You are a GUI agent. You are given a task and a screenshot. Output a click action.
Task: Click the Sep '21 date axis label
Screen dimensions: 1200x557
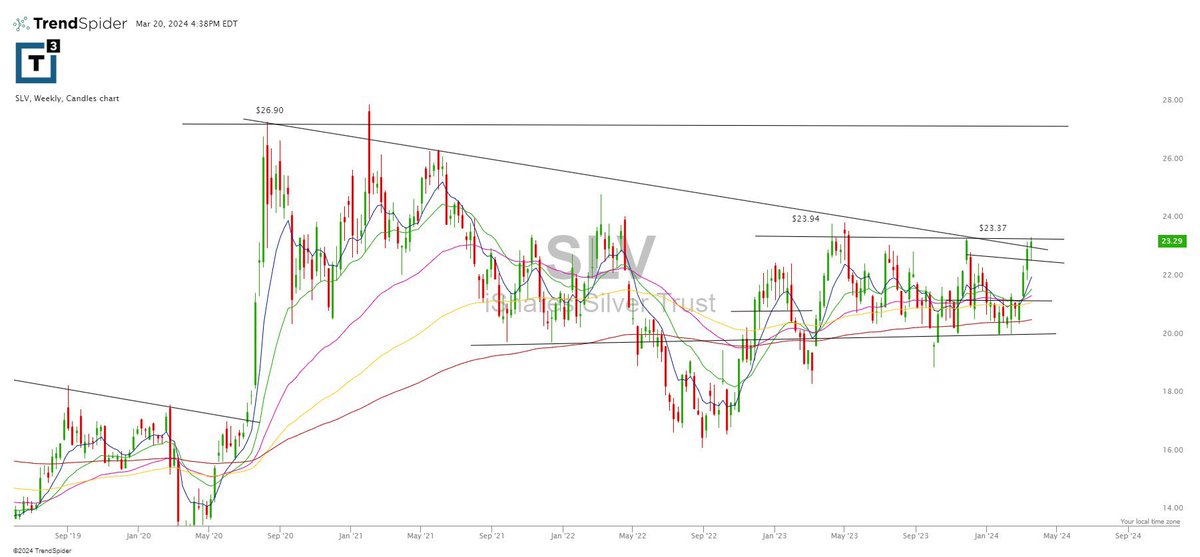(493, 536)
